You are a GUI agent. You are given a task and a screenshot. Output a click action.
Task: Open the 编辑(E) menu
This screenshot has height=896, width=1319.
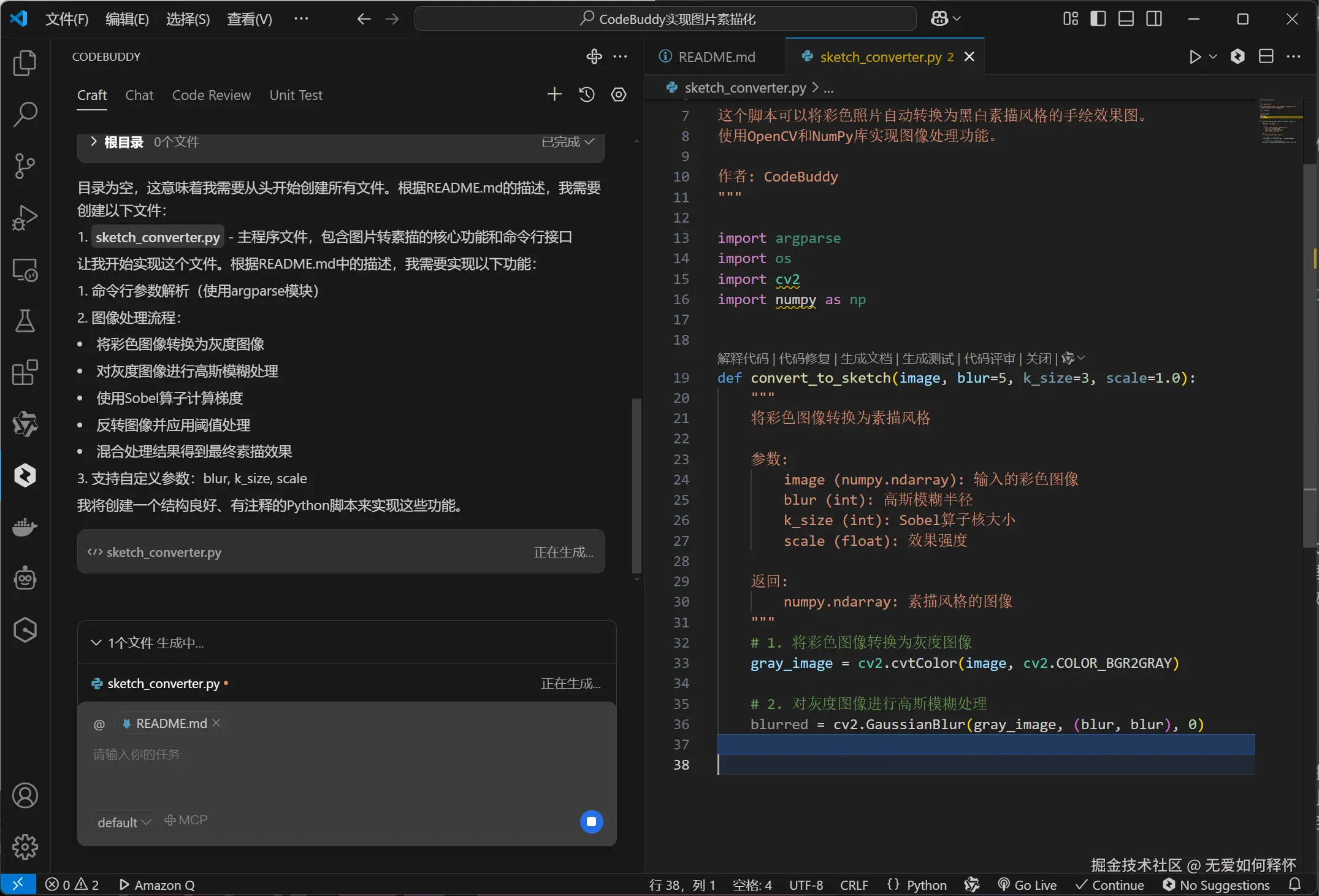click(127, 19)
